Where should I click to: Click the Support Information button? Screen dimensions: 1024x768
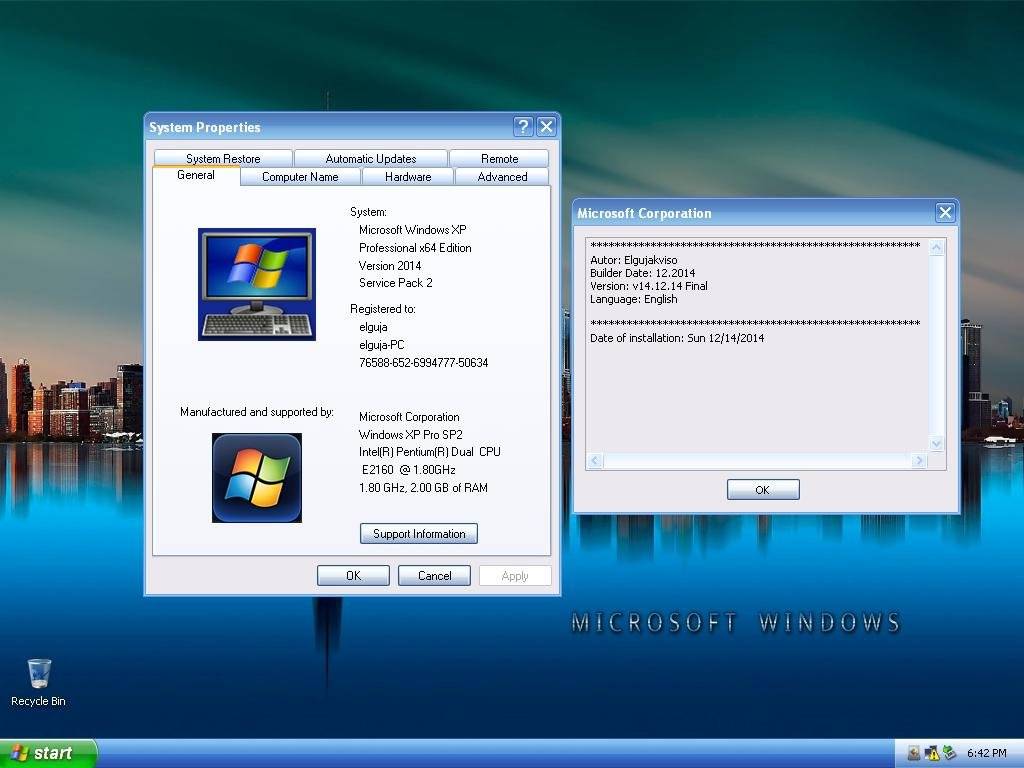(419, 534)
